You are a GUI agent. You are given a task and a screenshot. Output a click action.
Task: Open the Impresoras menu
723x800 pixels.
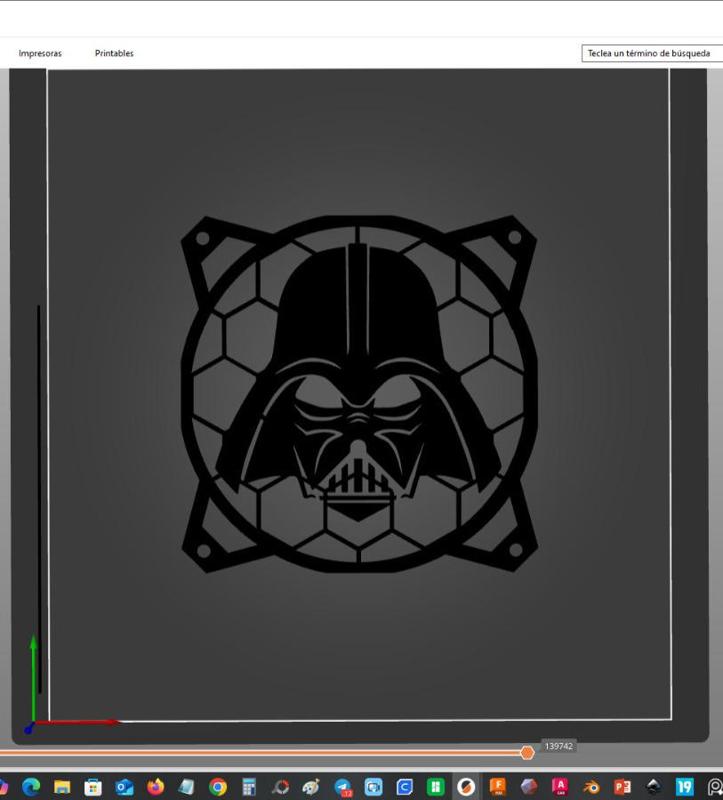(x=40, y=53)
